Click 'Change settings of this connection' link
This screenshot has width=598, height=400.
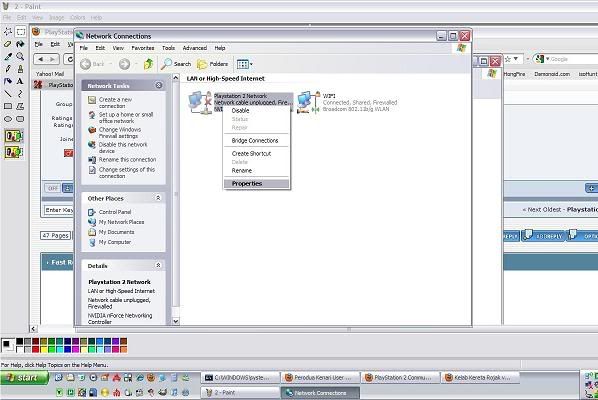click(127, 173)
